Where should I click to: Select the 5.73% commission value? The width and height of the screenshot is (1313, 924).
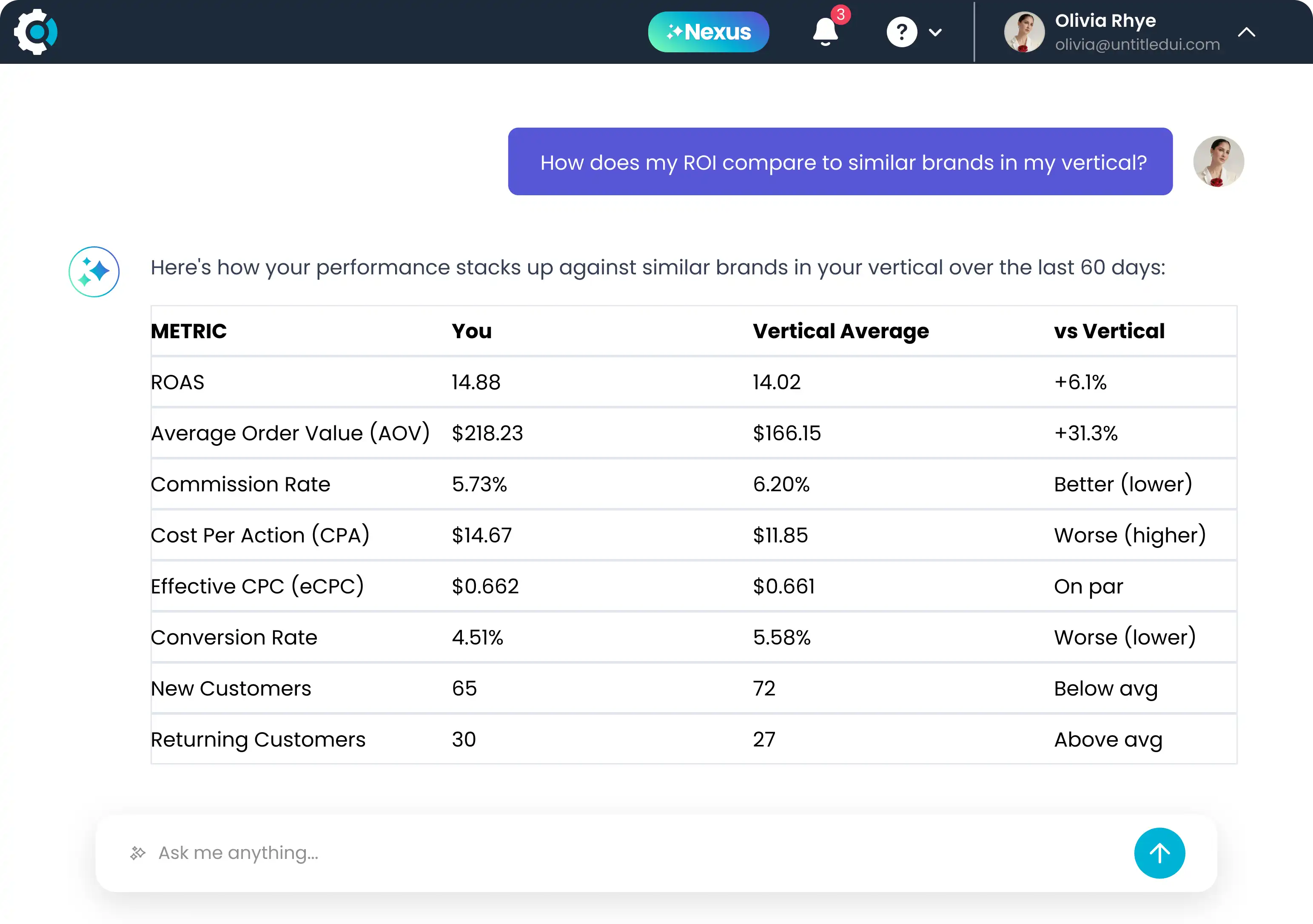(480, 485)
